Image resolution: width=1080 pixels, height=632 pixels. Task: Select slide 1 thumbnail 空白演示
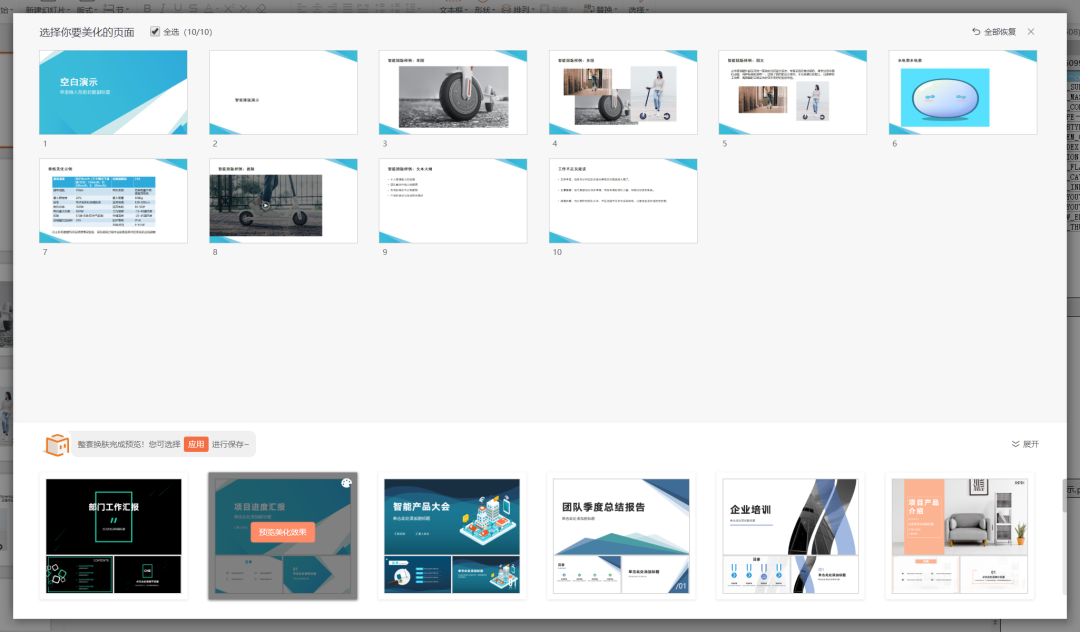click(x=113, y=92)
